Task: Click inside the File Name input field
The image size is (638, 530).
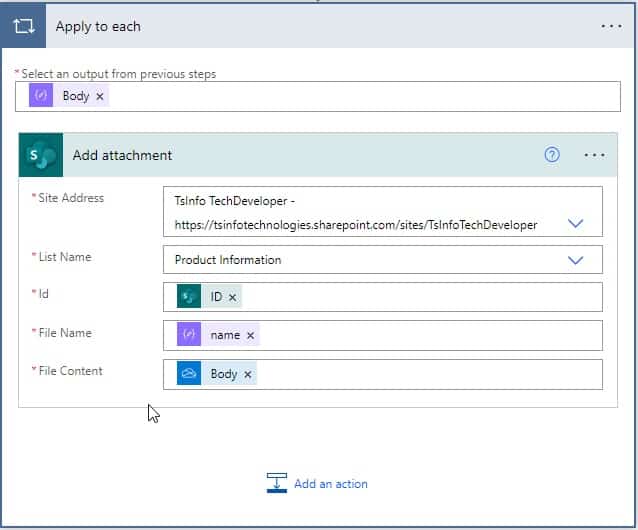Action: (x=382, y=335)
